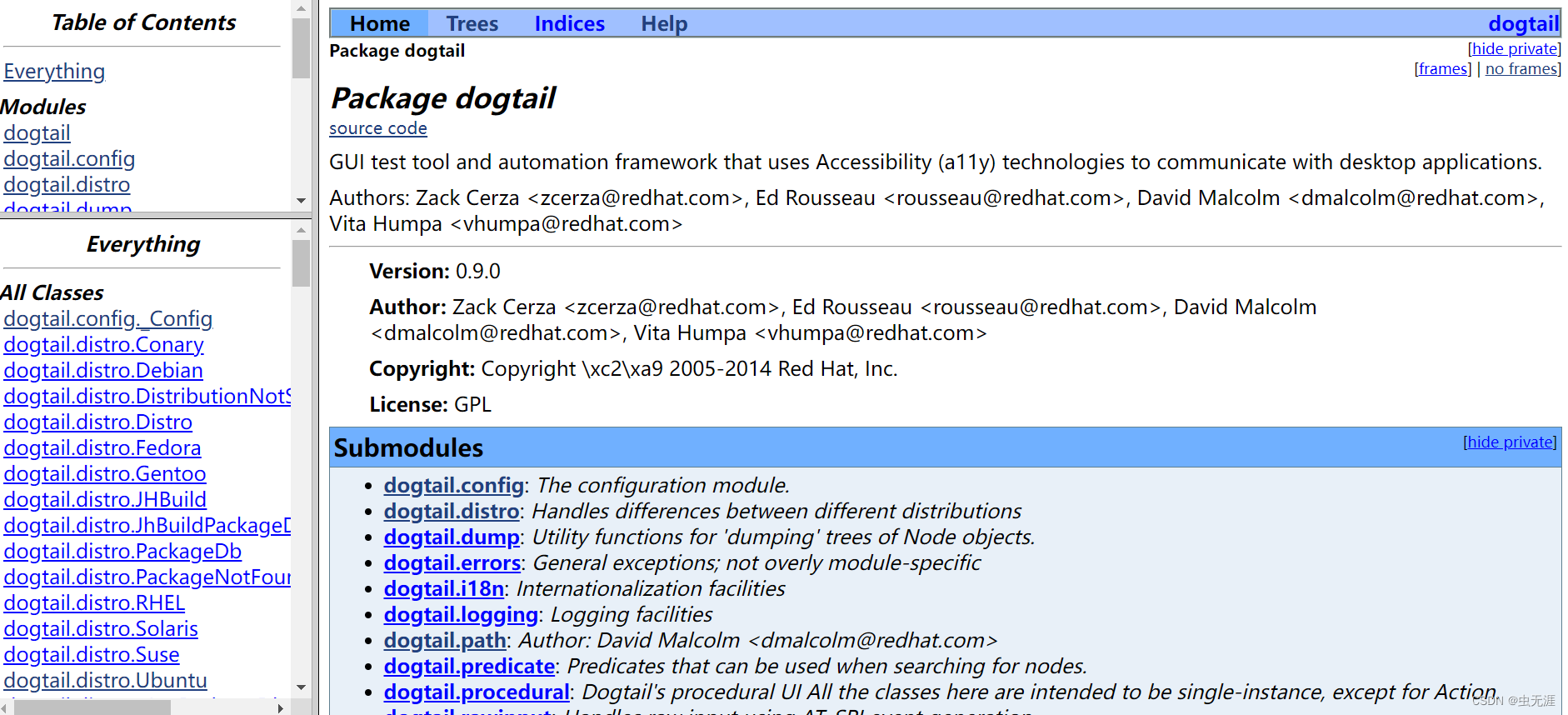Open dogtail module in Modules list

[37, 133]
